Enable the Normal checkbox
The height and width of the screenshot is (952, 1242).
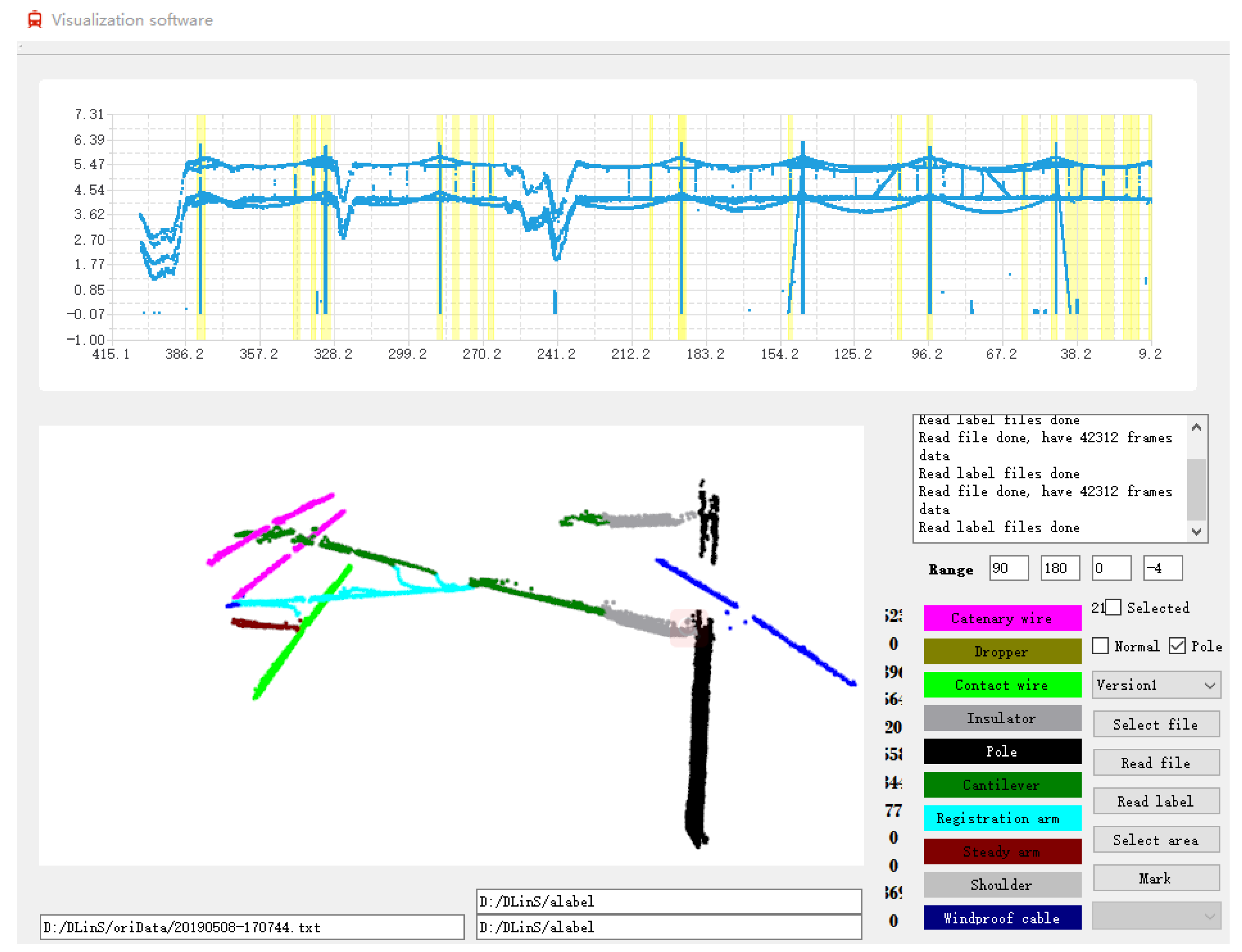pos(1100,646)
